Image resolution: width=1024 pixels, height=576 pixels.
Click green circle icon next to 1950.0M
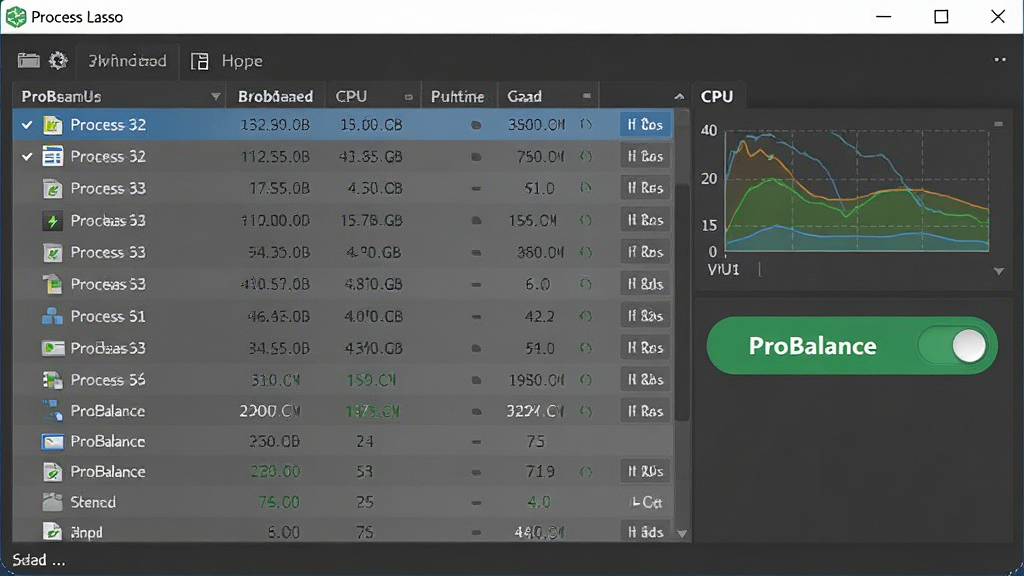pos(586,379)
